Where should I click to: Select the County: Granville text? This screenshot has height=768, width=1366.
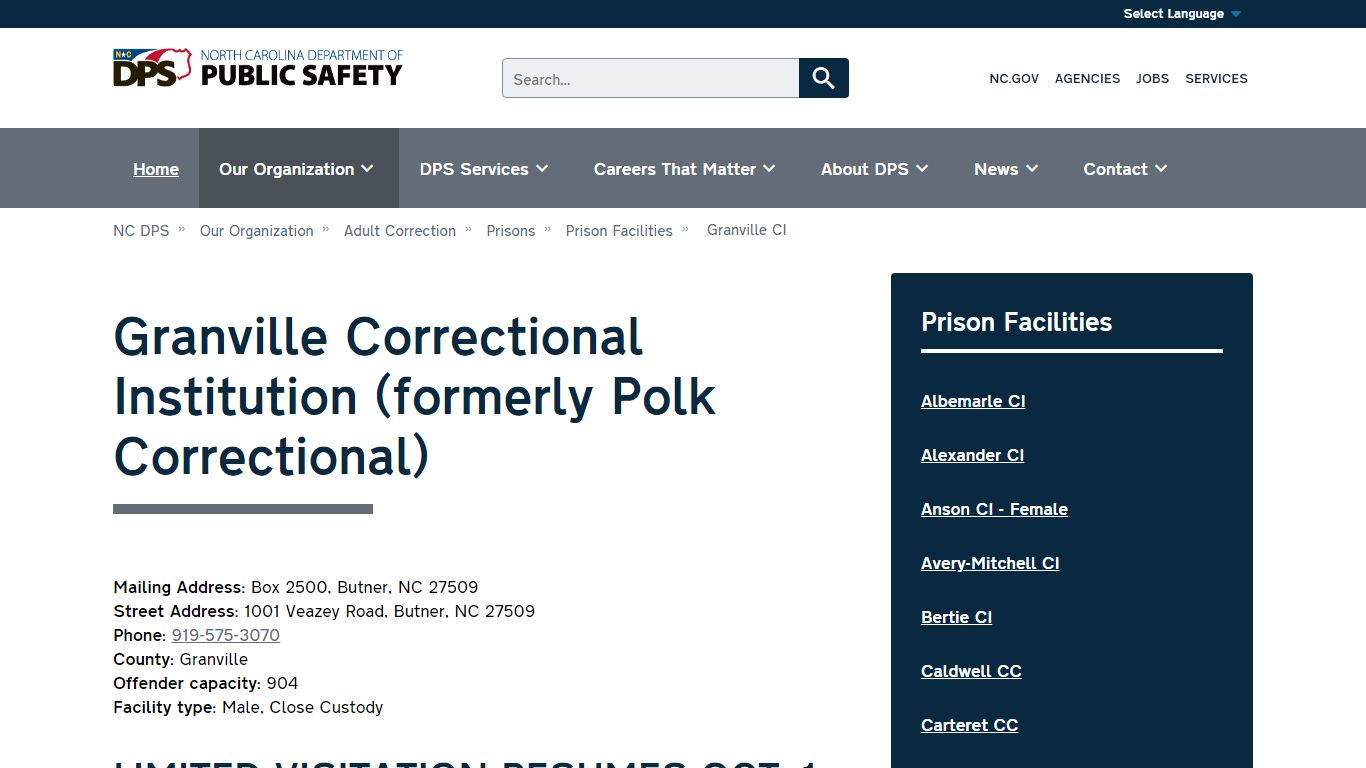pyautogui.click(x=181, y=659)
